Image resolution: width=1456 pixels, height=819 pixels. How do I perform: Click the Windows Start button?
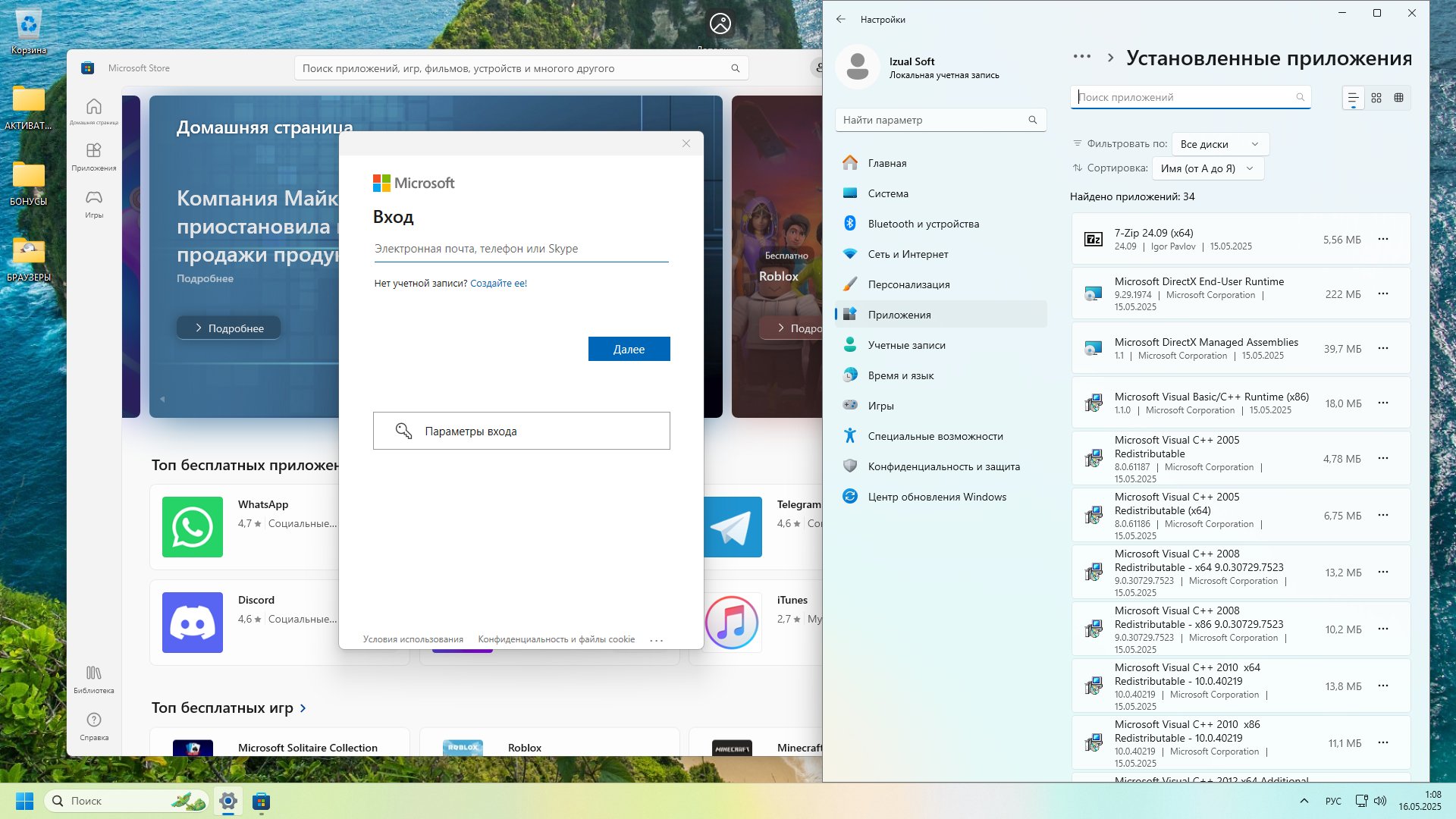point(24,801)
